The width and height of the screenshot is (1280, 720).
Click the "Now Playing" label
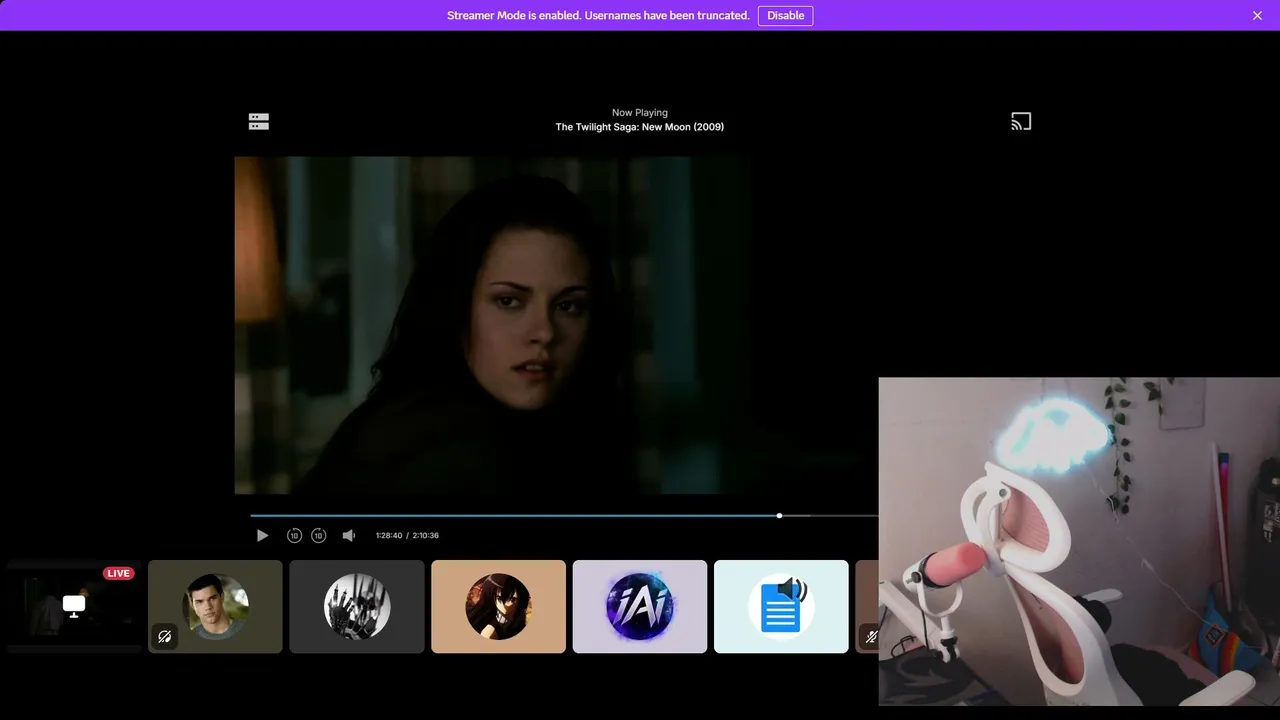(x=640, y=113)
